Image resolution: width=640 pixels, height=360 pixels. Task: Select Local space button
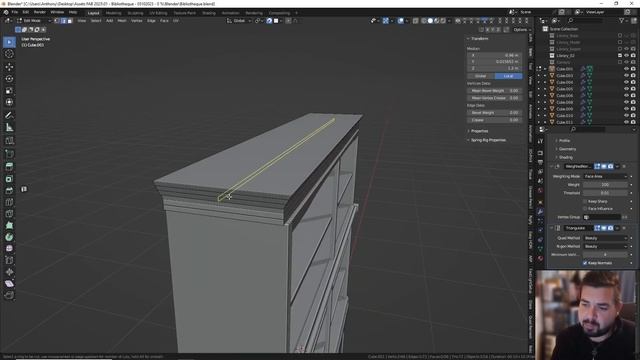pyautogui.click(x=508, y=76)
